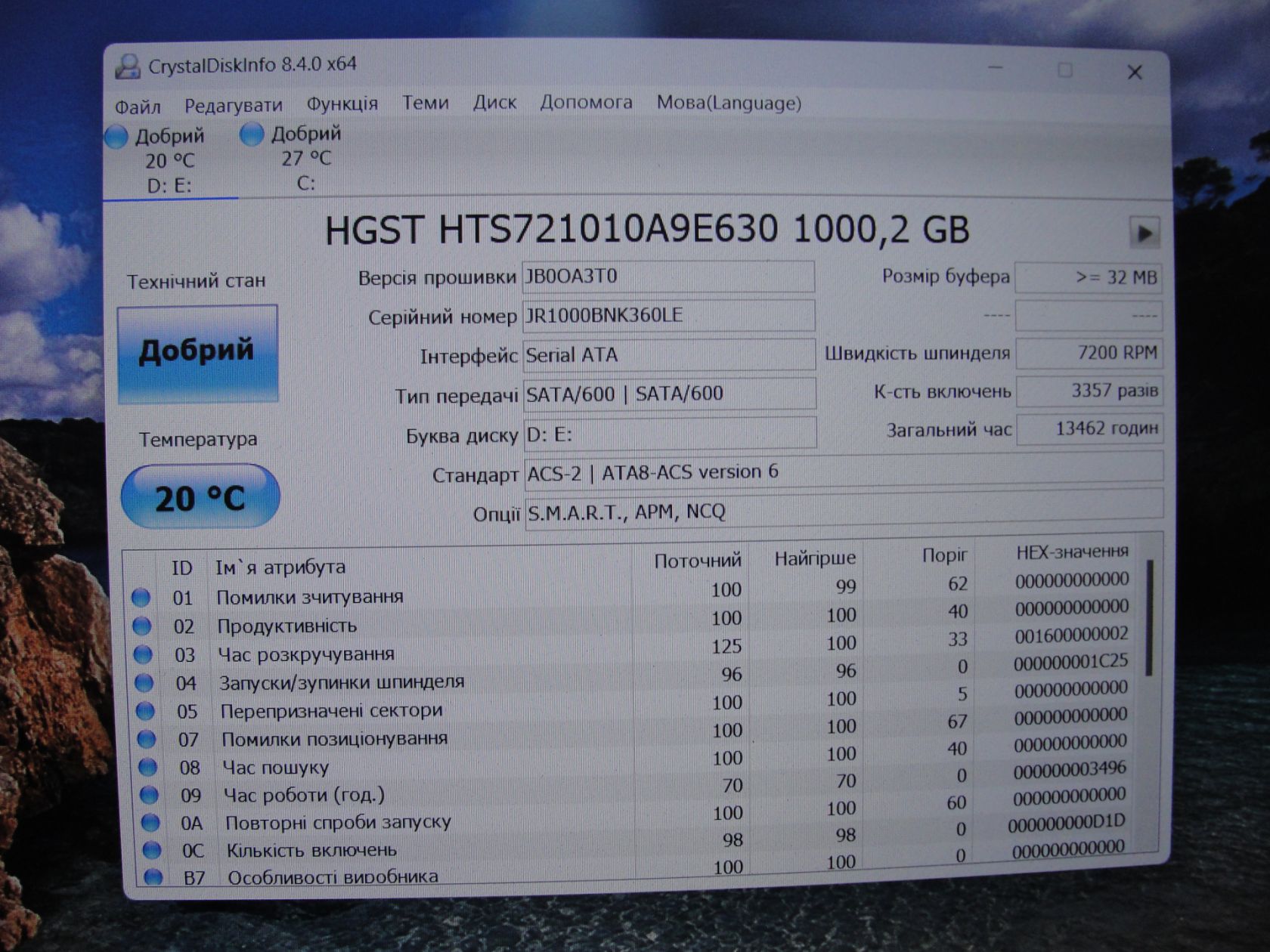The image size is (1270, 952).
Task: Click status dot for attribute 07
Action: pyautogui.click(x=147, y=738)
